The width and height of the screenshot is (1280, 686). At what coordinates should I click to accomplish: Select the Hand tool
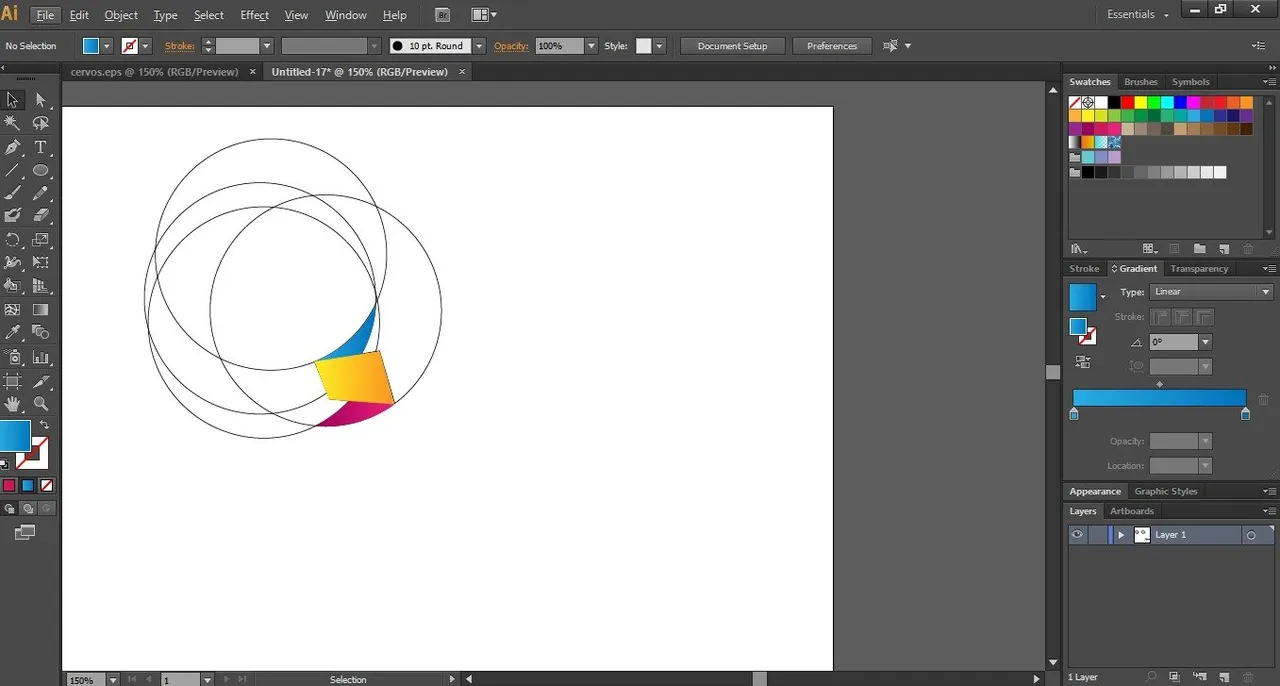point(13,404)
